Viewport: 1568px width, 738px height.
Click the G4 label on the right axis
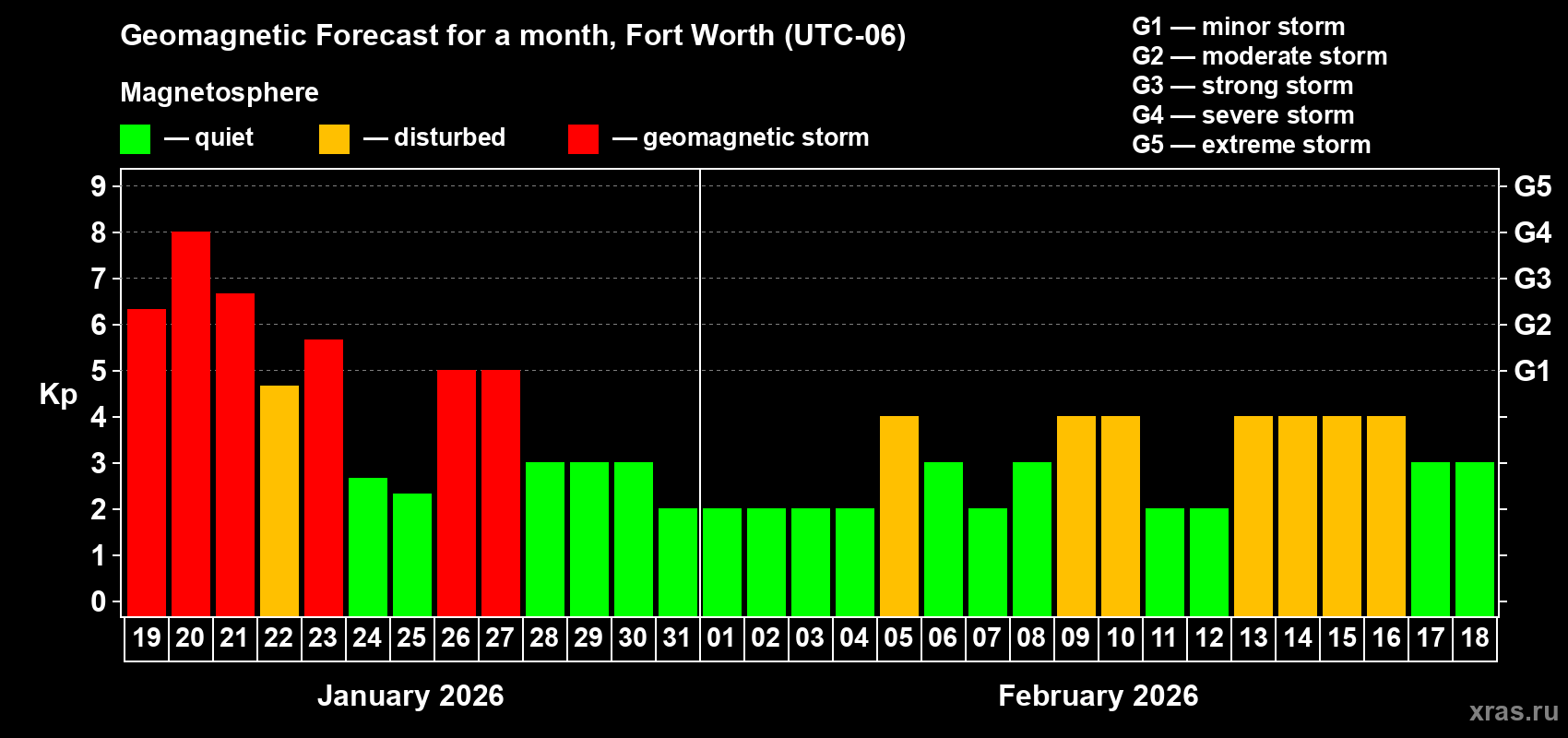coord(1533,232)
